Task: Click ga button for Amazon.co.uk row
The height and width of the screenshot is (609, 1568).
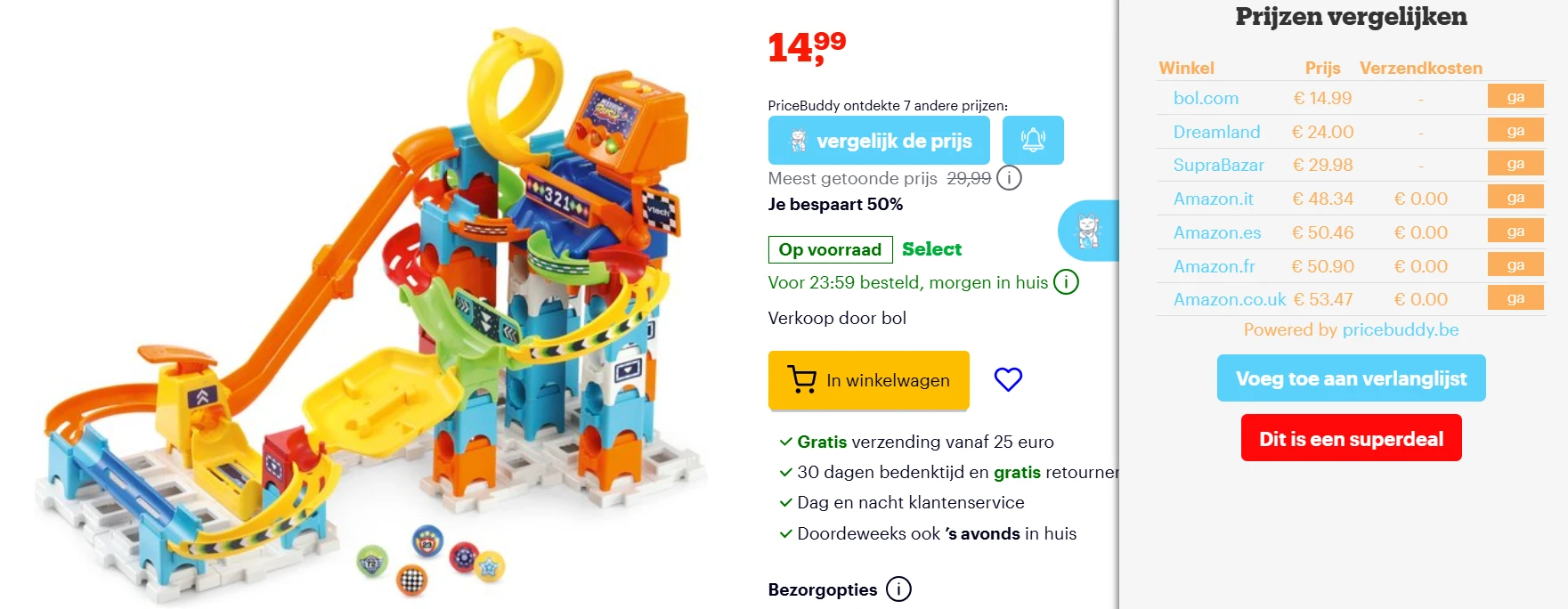Action: (x=1515, y=297)
